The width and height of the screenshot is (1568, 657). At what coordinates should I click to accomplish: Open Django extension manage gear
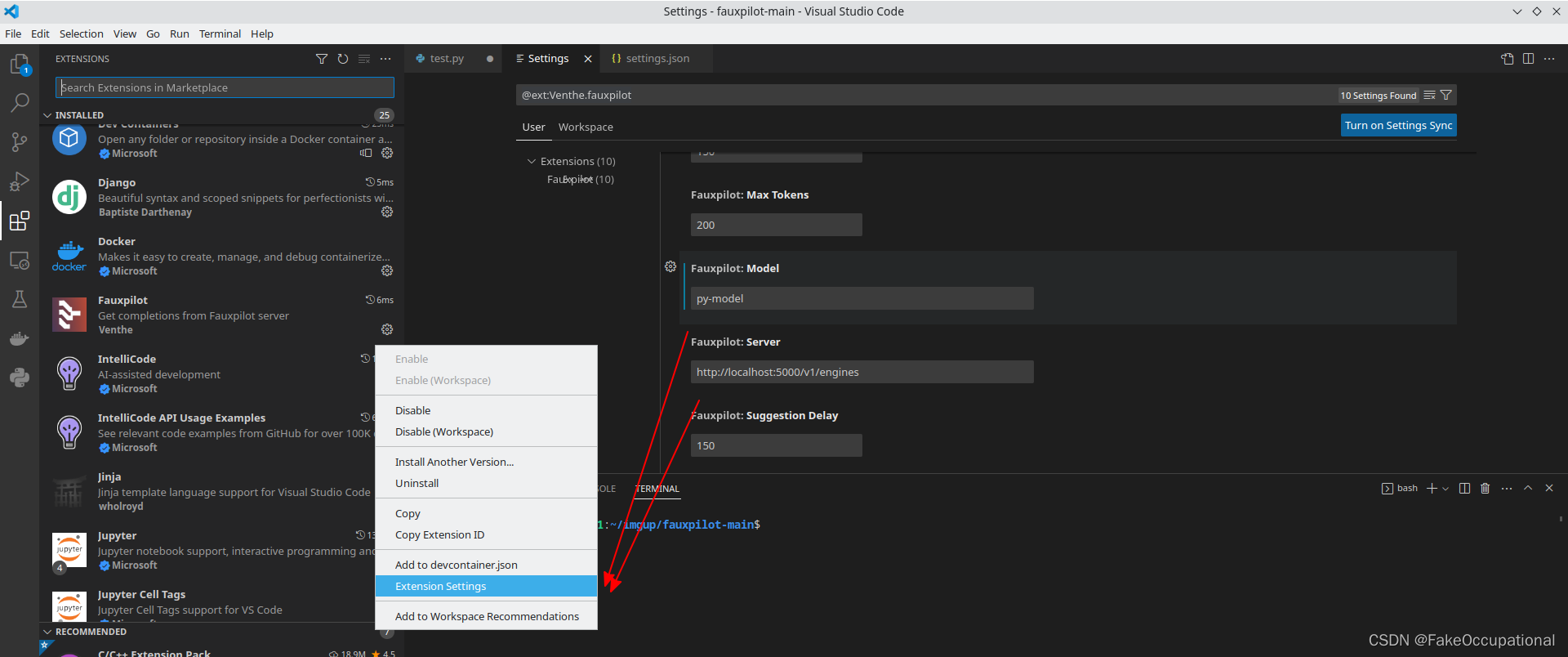(x=387, y=212)
